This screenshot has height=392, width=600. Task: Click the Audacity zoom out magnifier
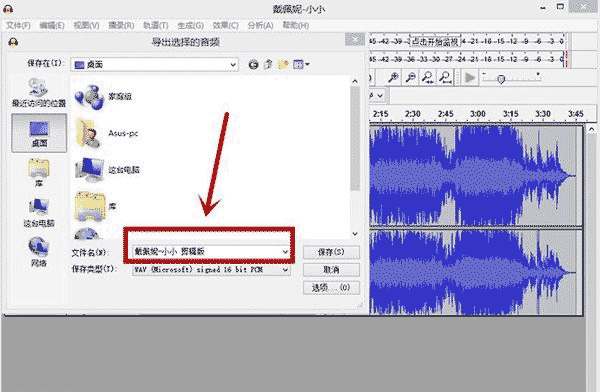point(411,78)
